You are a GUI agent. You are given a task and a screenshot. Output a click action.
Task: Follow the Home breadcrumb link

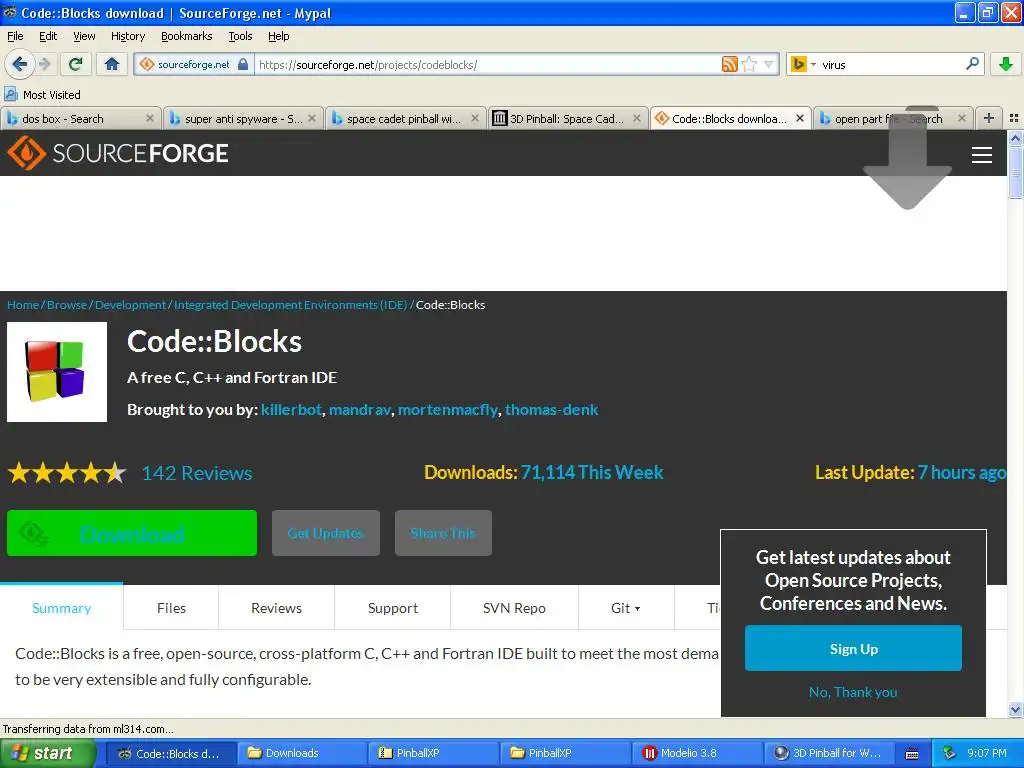click(x=23, y=305)
